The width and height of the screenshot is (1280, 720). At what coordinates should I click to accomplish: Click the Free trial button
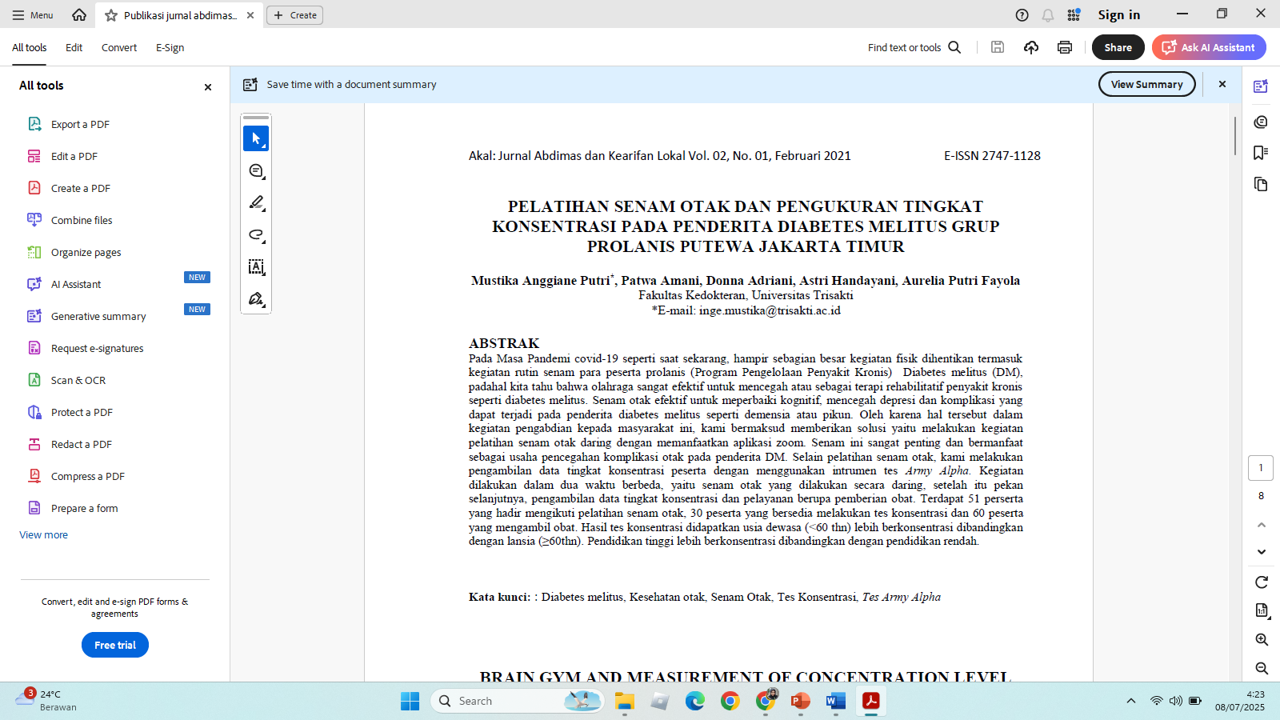click(115, 645)
